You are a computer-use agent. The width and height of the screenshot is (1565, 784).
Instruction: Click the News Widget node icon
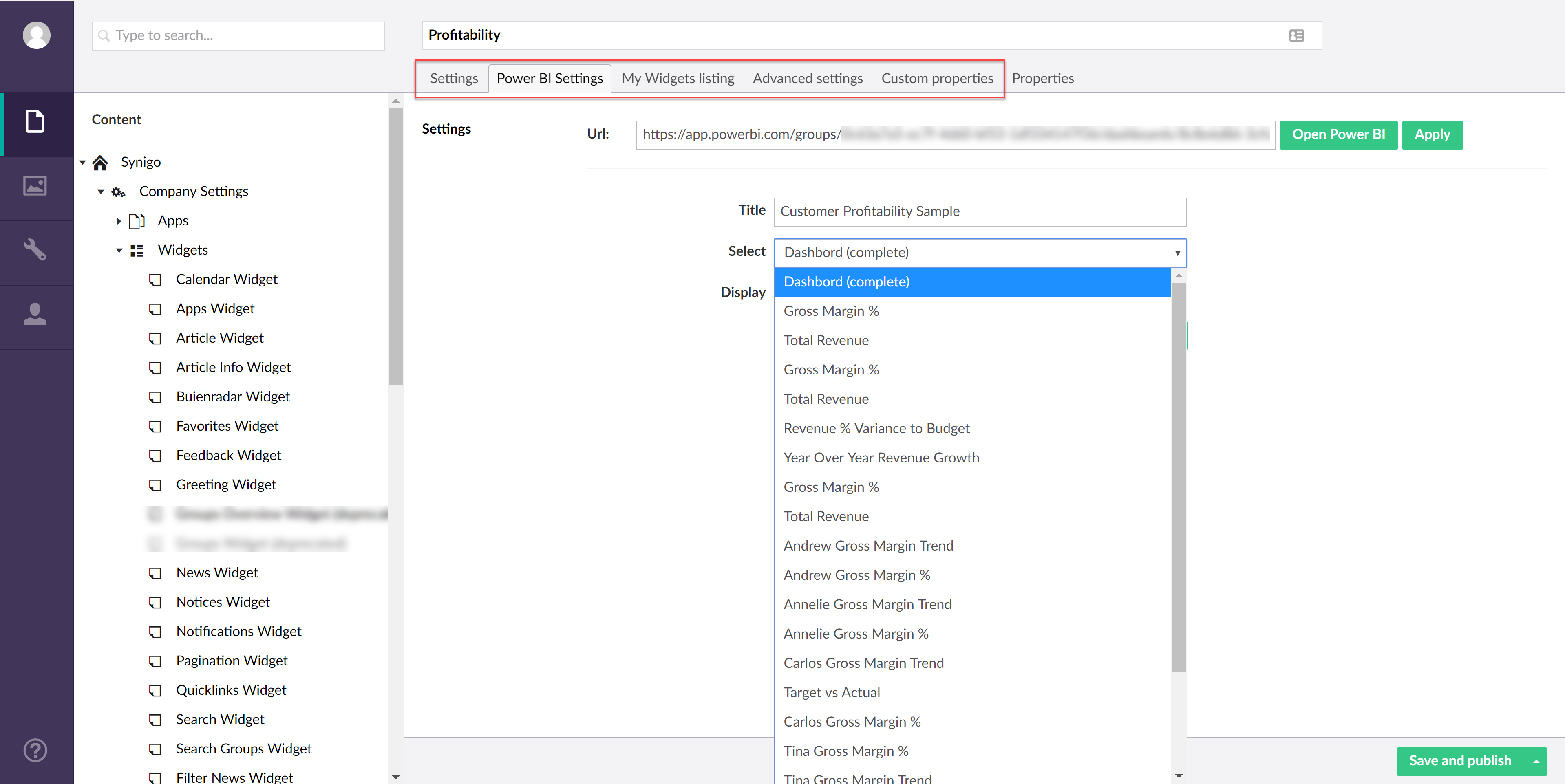[x=156, y=573]
